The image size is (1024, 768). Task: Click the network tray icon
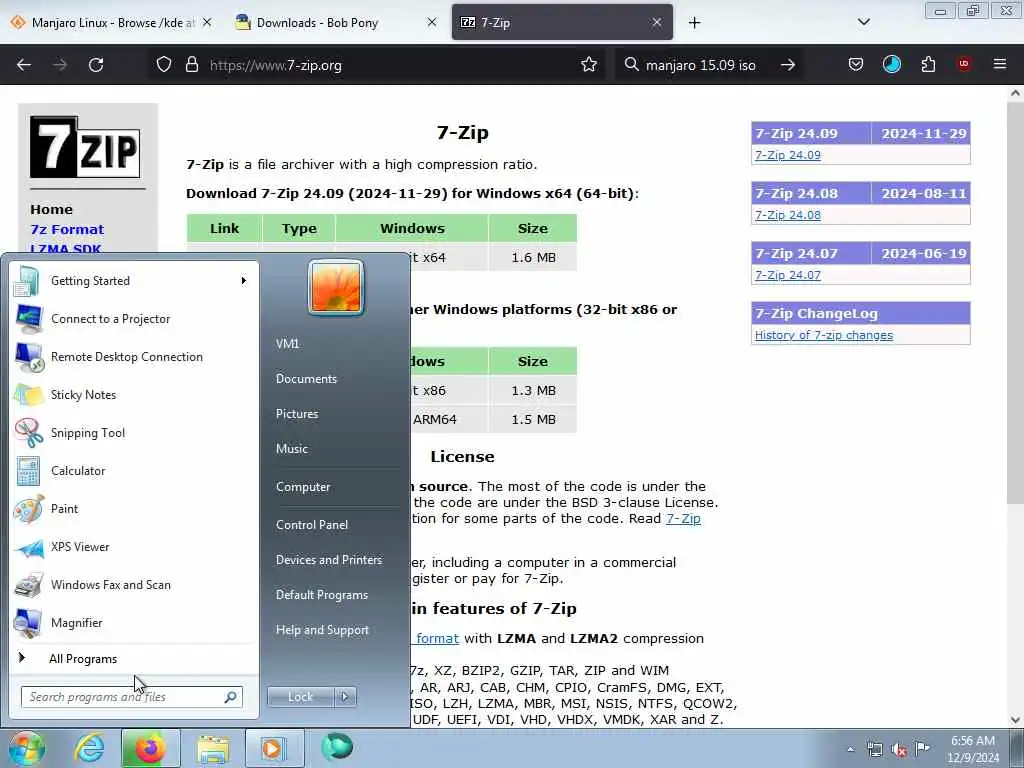pyautogui.click(x=874, y=750)
